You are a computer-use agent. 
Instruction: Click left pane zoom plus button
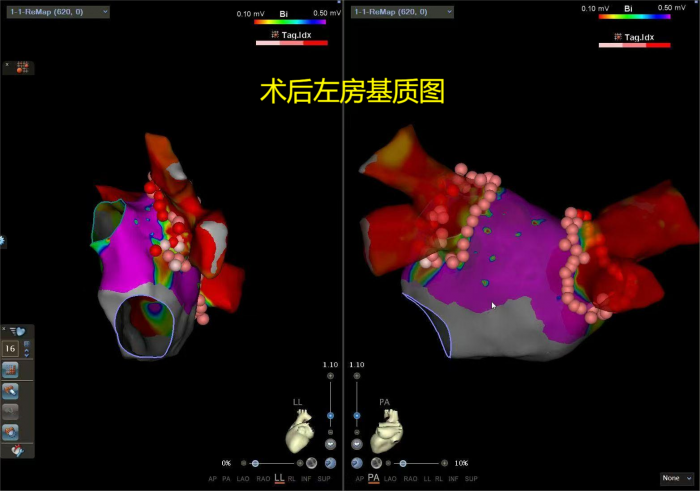pyautogui.click(x=330, y=375)
